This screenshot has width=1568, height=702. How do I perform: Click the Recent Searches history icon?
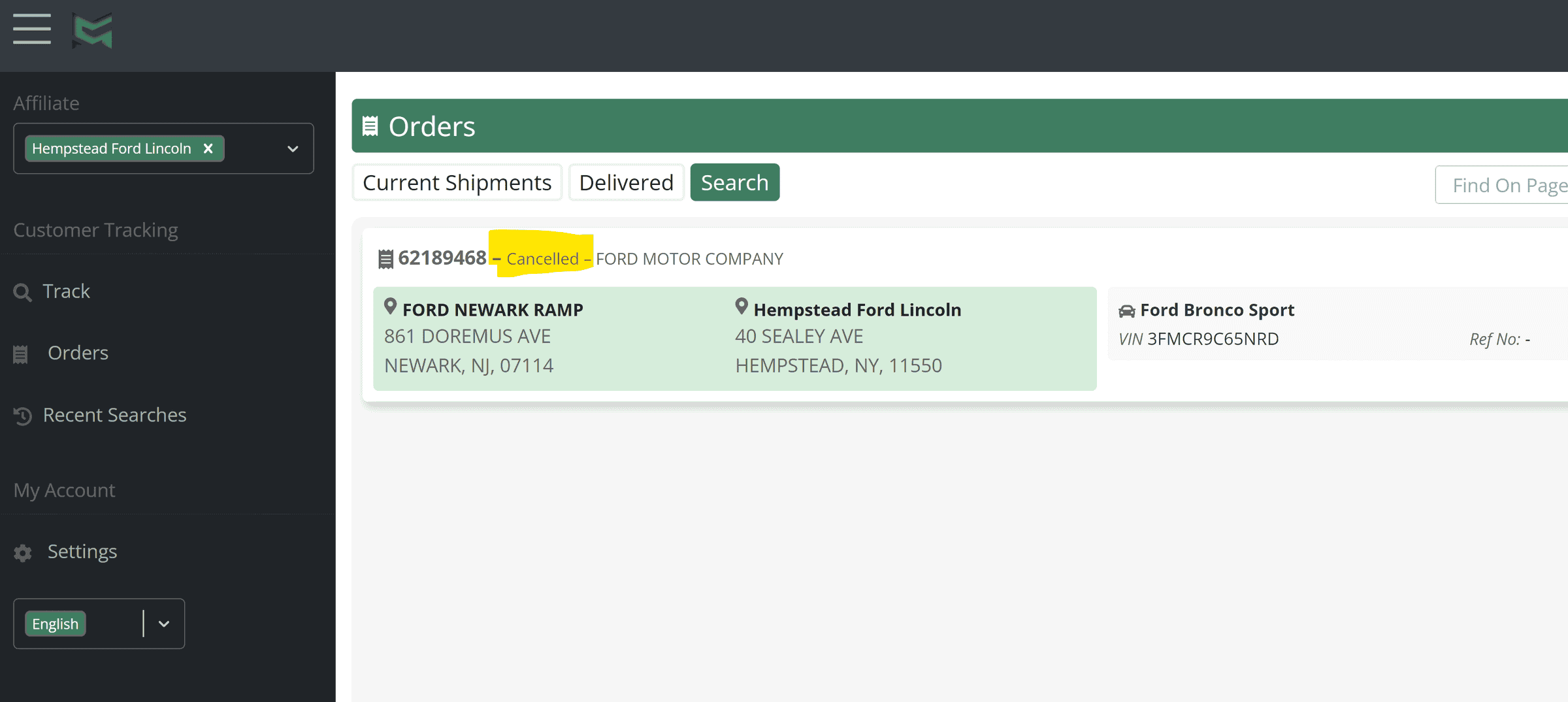coord(23,416)
